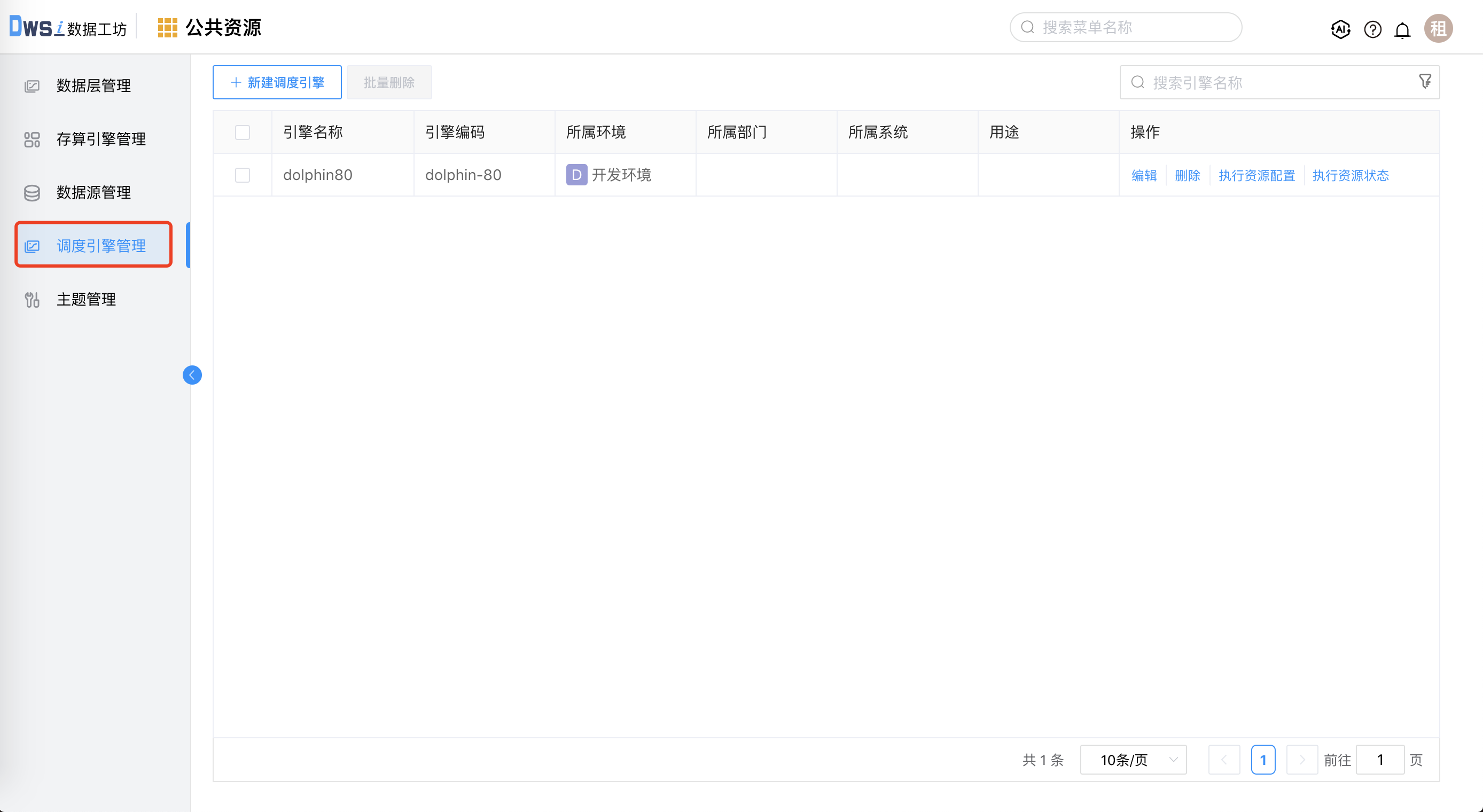The height and width of the screenshot is (812, 1483).
Task: Select 调度引擎管理 in the sidebar menu
Action: coord(102,245)
